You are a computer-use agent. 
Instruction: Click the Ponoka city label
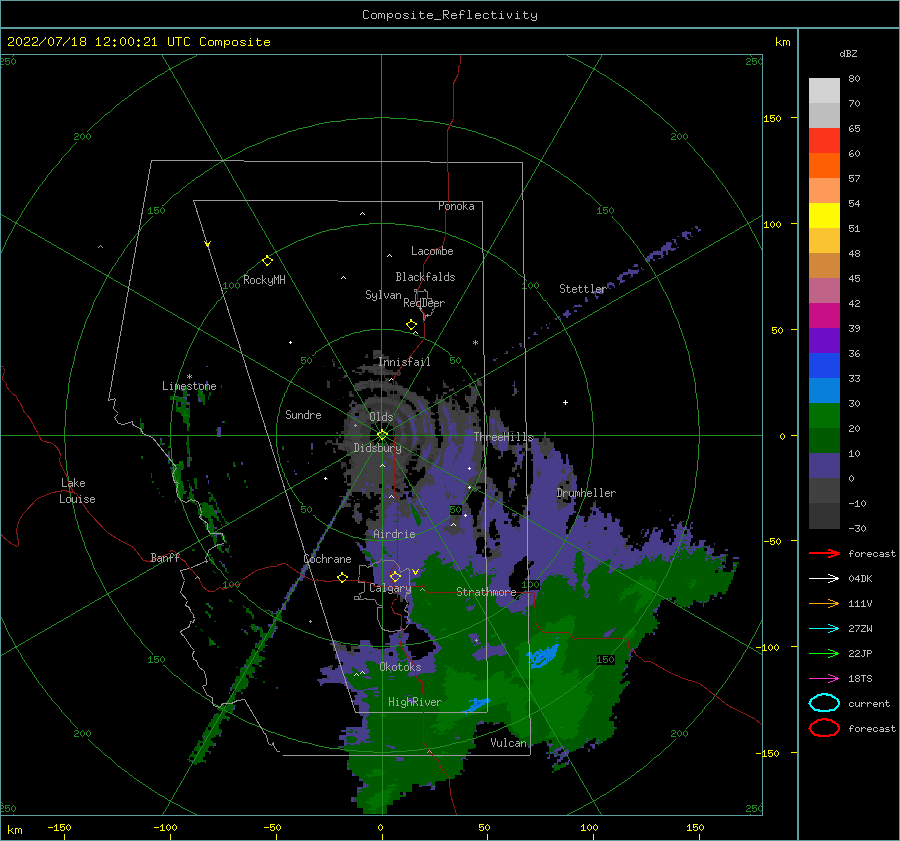(x=456, y=206)
